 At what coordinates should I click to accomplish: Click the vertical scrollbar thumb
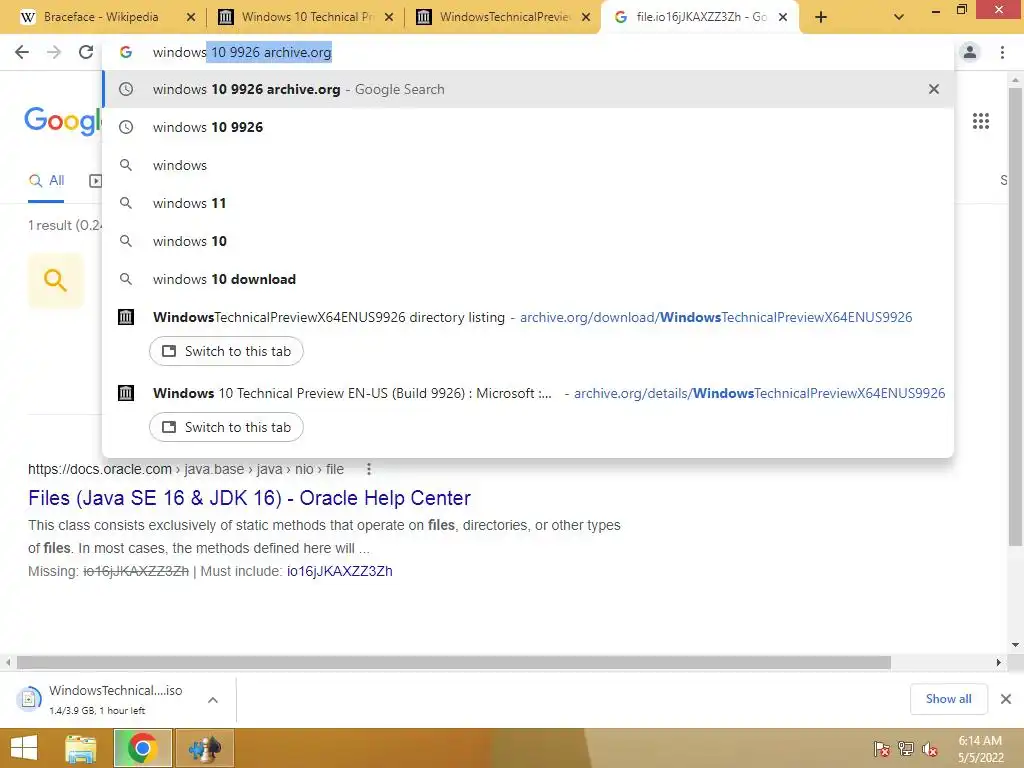[1015, 317]
